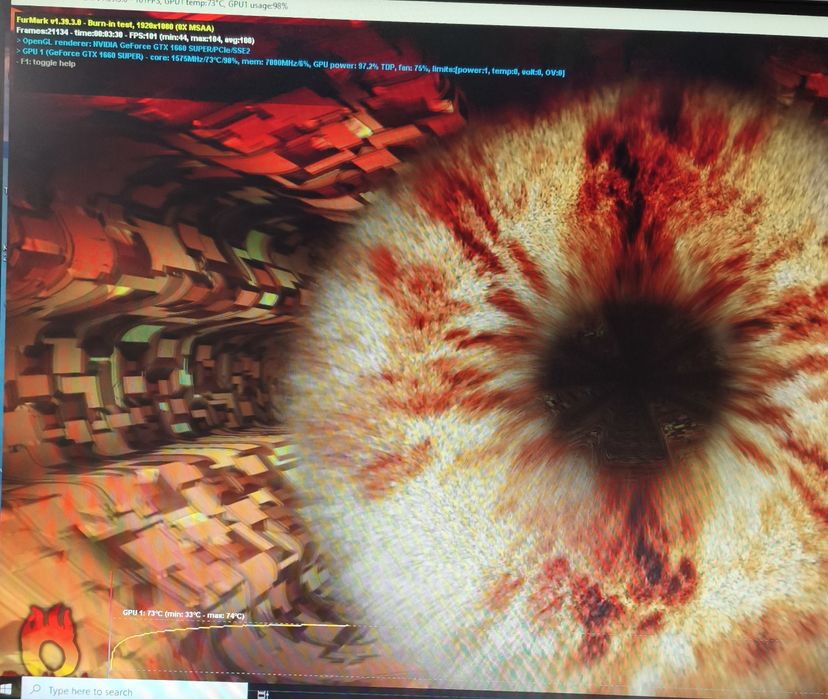This screenshot has height=699, width=828.
Task: Click the 'GPU 1: 73°C (min: 33°C - max: 74°C)' label
Action: pos(183,615)
